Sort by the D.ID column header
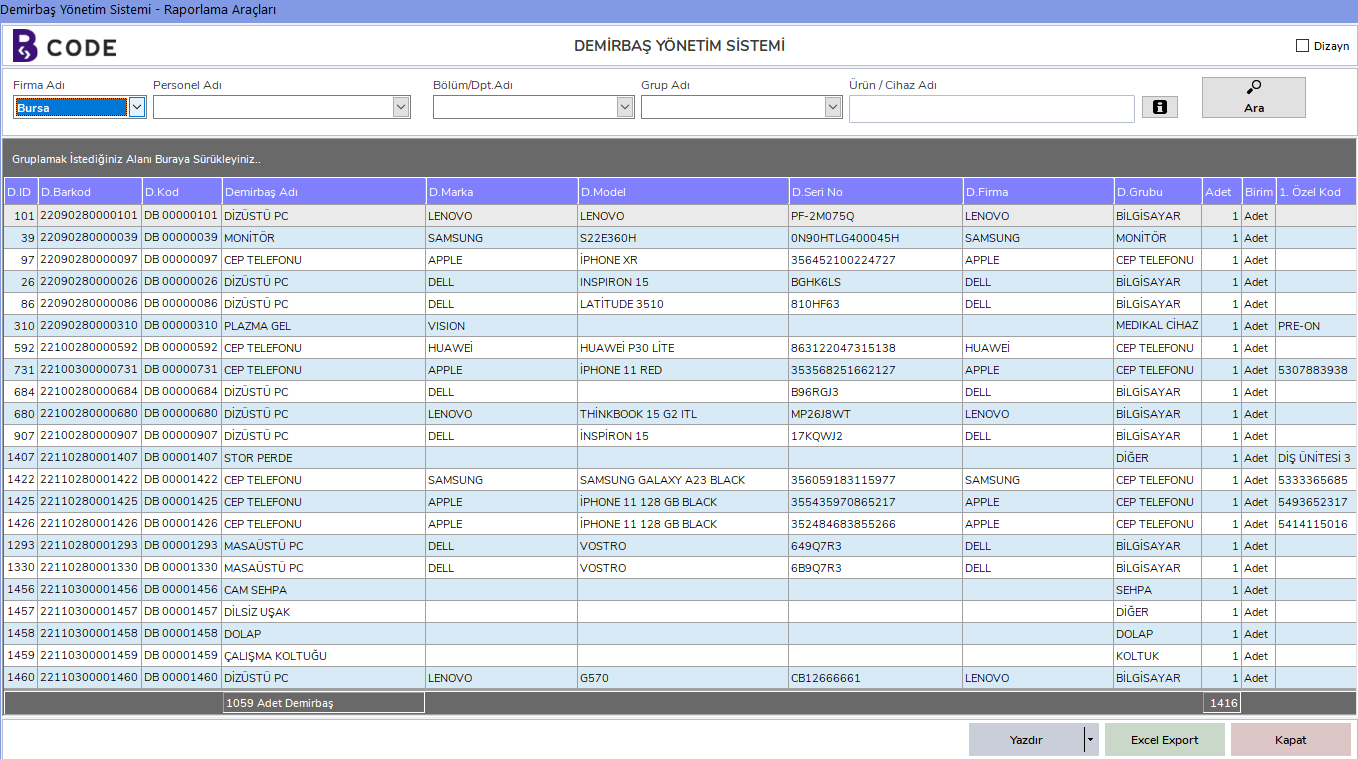The height and width of the screenshot is (759, 1358). [x=20, y=192]
